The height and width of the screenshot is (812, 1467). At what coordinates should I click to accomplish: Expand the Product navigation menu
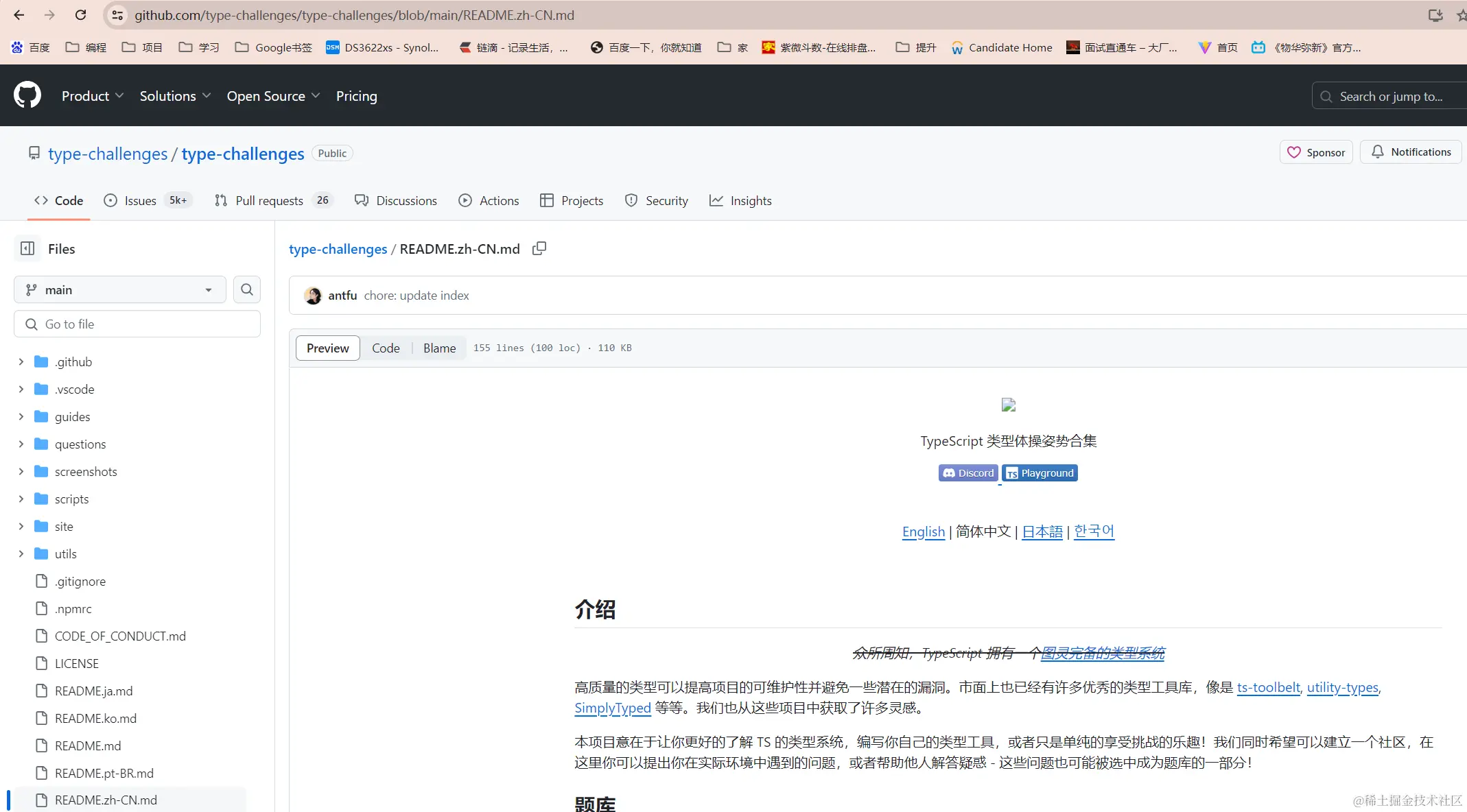click(x=92, y=96)
